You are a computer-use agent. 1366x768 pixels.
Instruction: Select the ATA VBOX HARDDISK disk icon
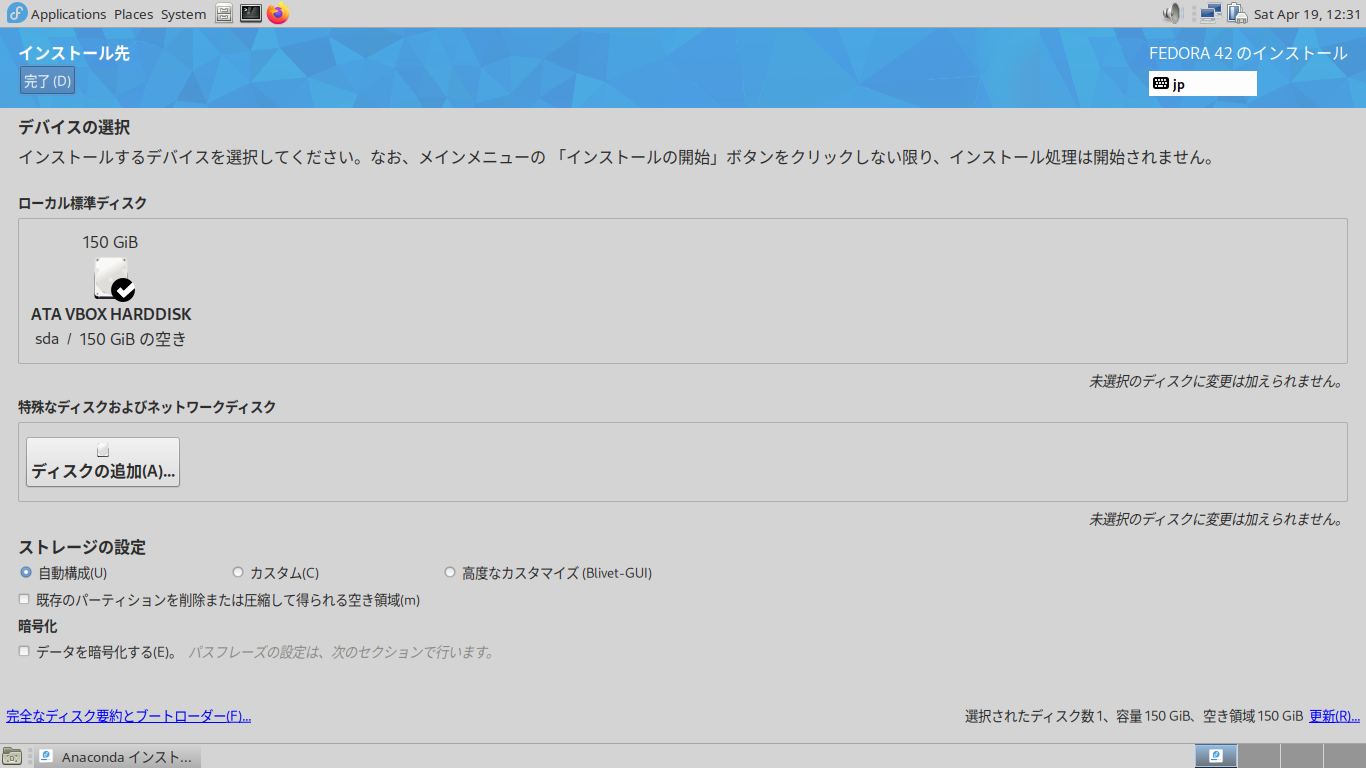coord(114,279)
